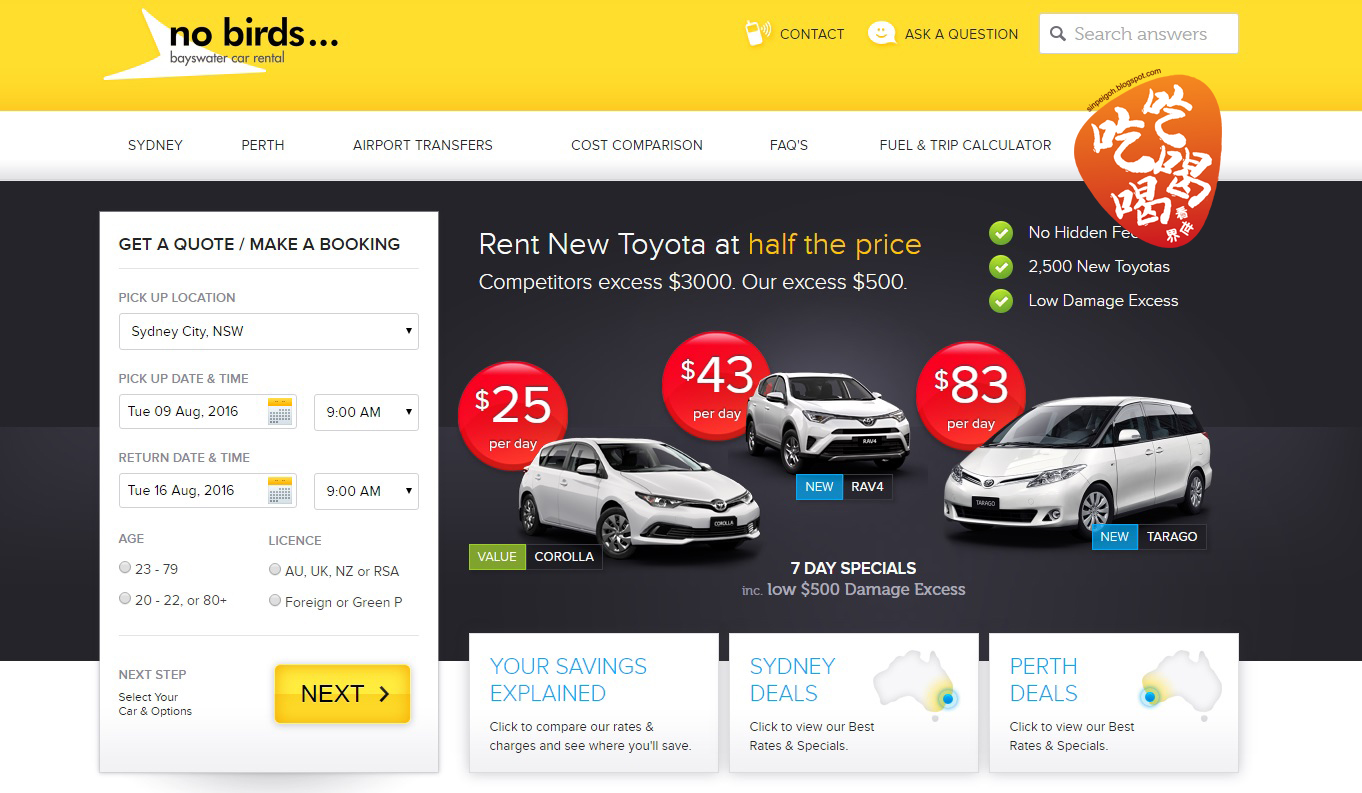1362x793 pixels.
Task: Click the Australia map on Sydney Deals
Action: coord(915,685)
